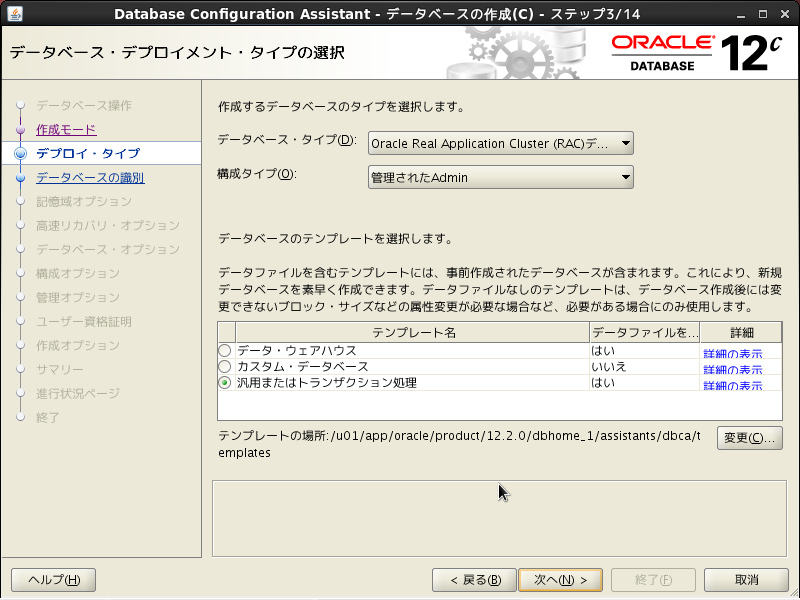
Task: Select the デプロイ・タイプ step in sidebar
Action: click(88, 154)
